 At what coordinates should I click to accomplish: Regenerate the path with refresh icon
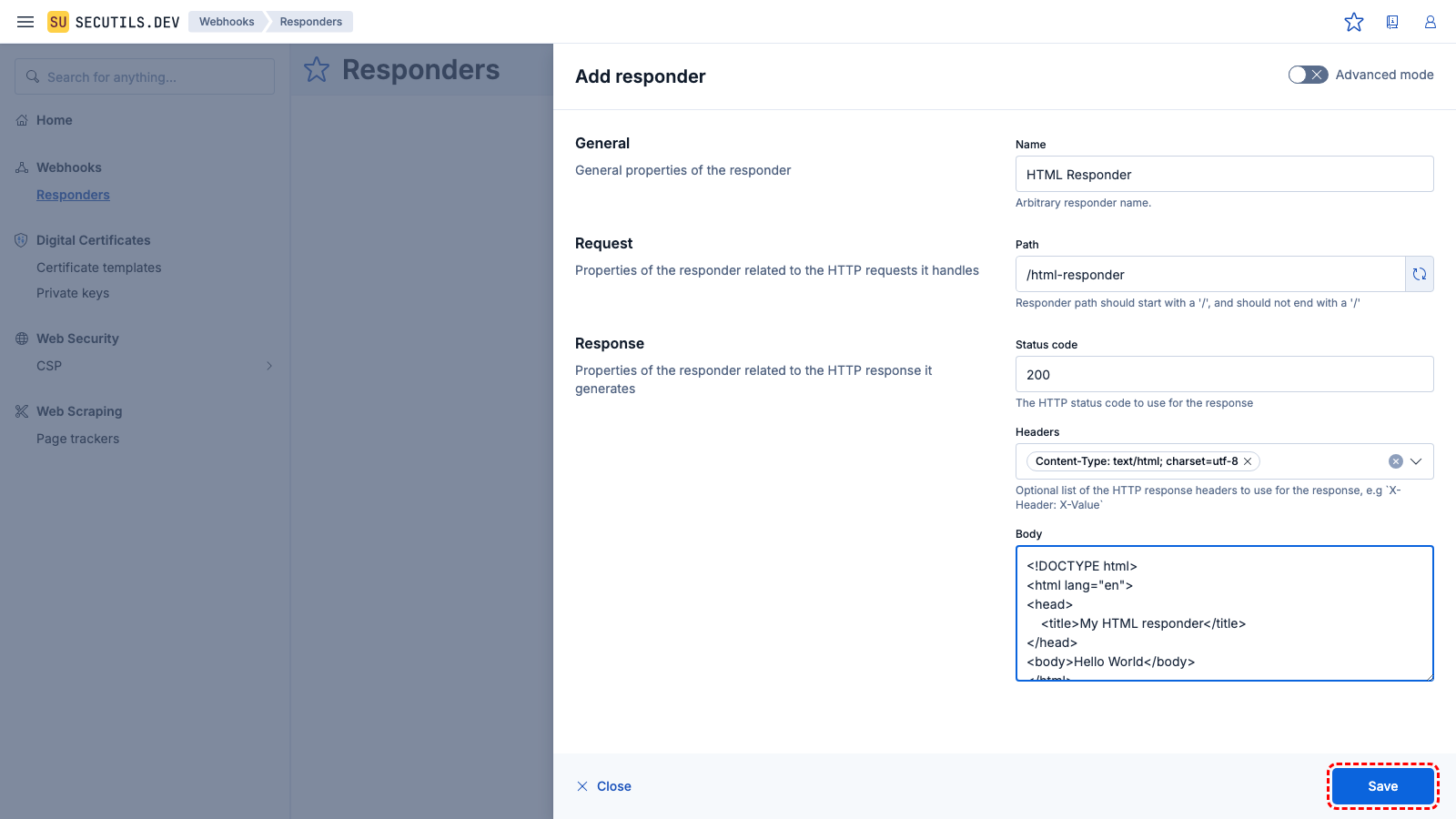[1420, 274]
